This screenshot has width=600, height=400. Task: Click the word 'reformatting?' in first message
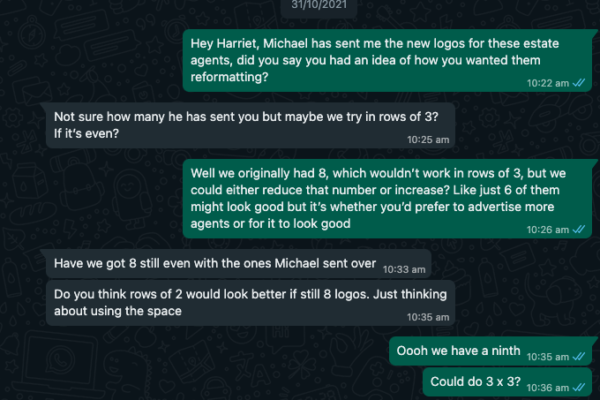pos(229,77)
